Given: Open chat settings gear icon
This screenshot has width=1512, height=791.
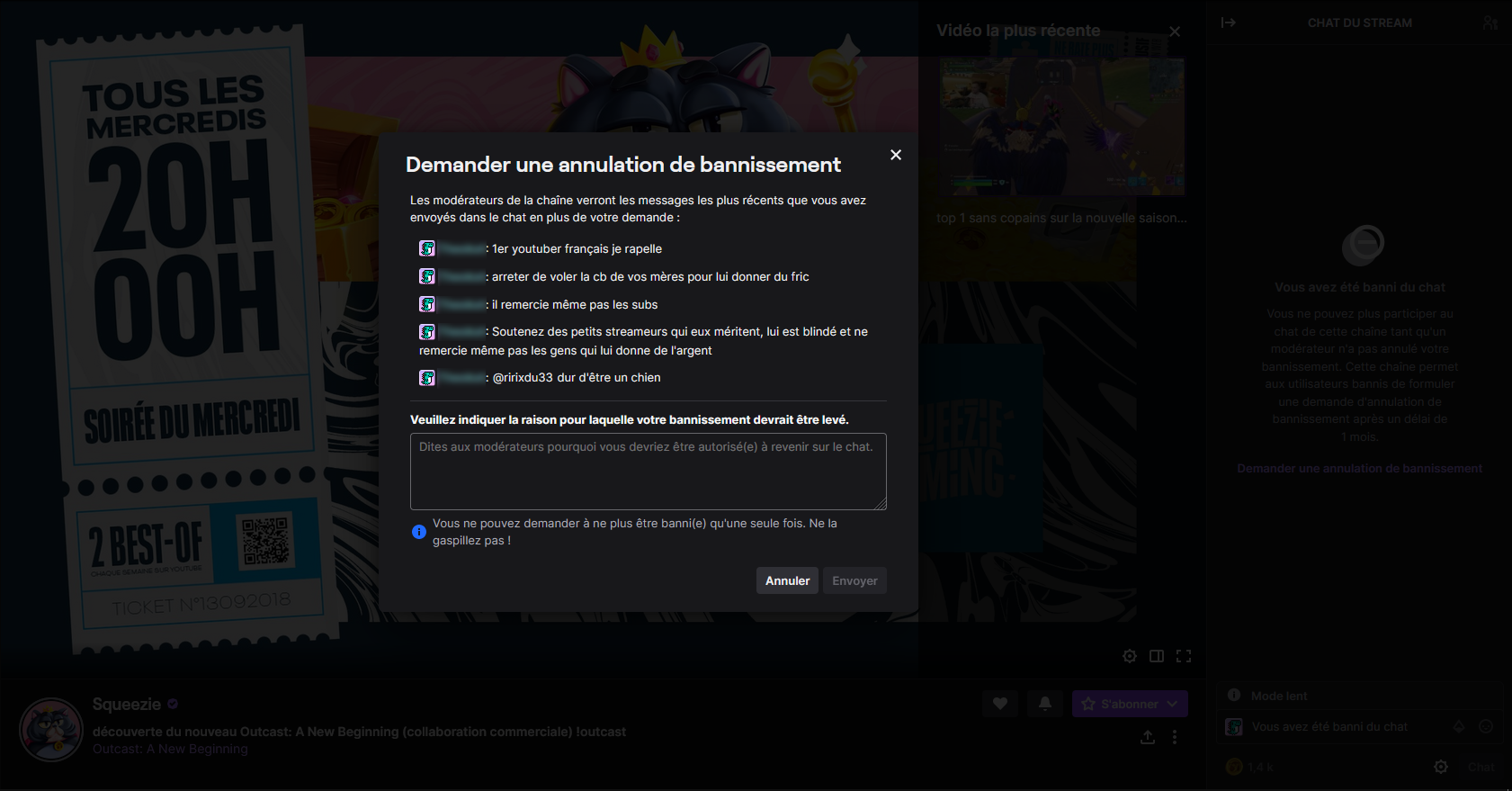Looking at the screenshot, I should click(x=1441, y=767).
